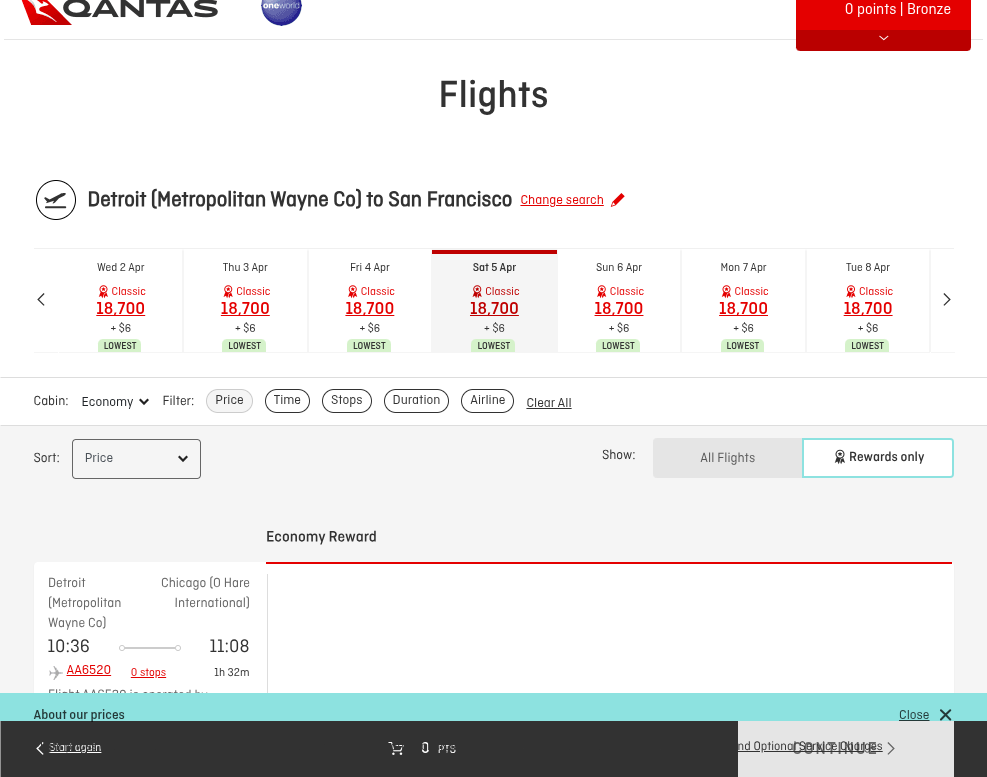Click the back chevron beside Start again
The height and width of the screenshot is (777, 987).
pyautogui.click(x=40, y=748)
